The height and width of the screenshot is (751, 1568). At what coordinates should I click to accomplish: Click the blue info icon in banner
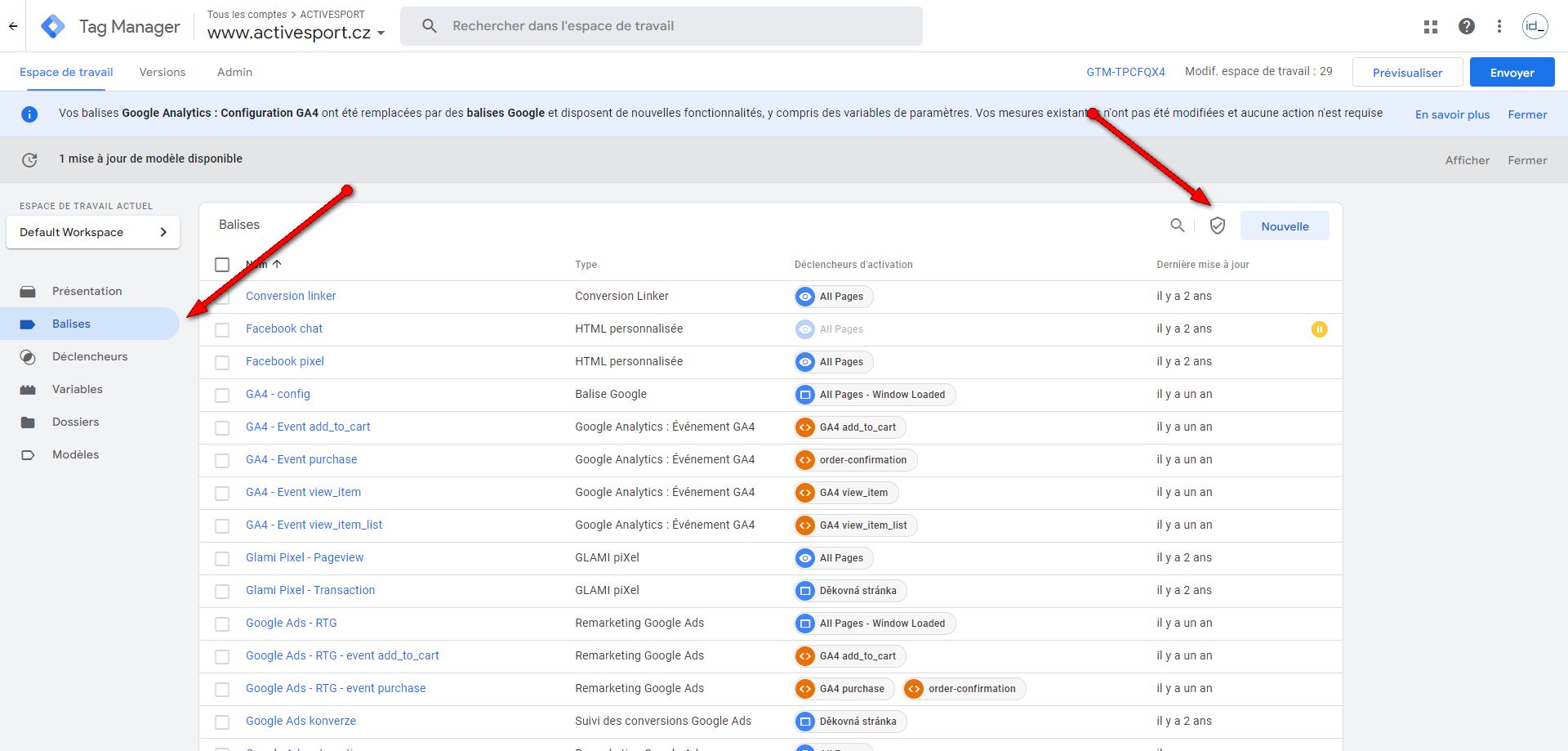29,114
